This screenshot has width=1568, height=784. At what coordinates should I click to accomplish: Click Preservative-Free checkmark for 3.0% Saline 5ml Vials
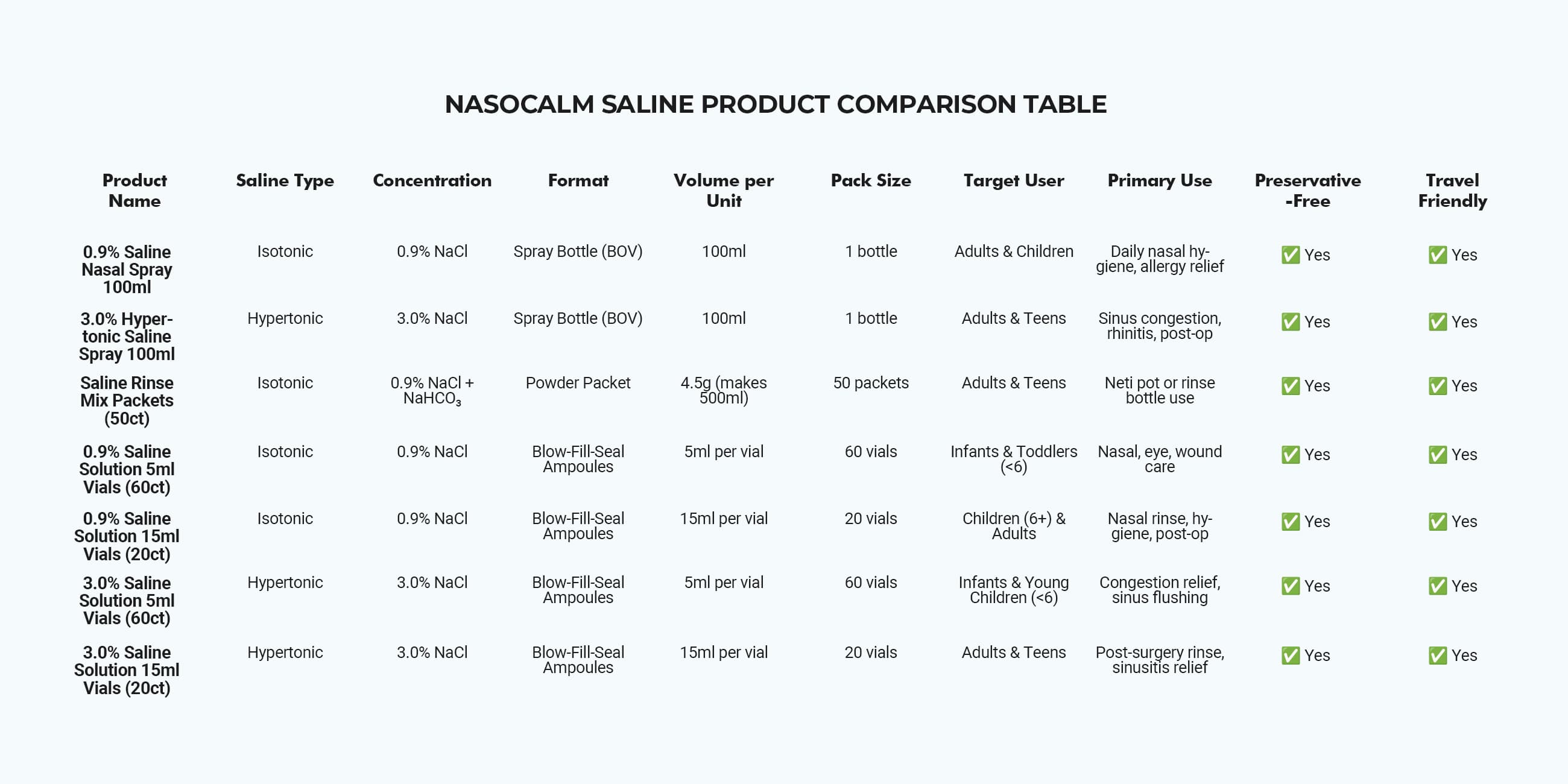click(x=1290, y=586)
